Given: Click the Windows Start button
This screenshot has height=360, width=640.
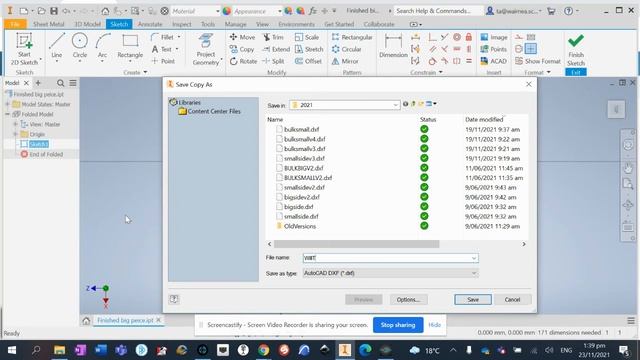Looking at the screenshot, I should [12, 350].
